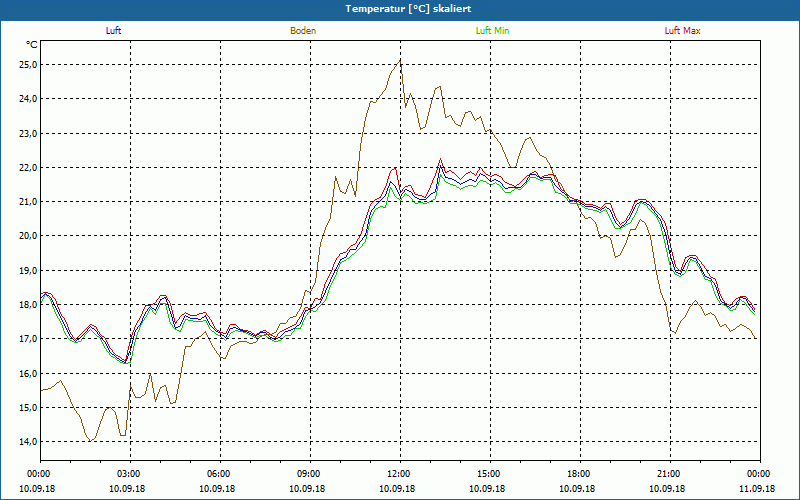Click the 21,0 y-axis value
This screenshot has width=800, height=500.
click(x=28, y=202)
